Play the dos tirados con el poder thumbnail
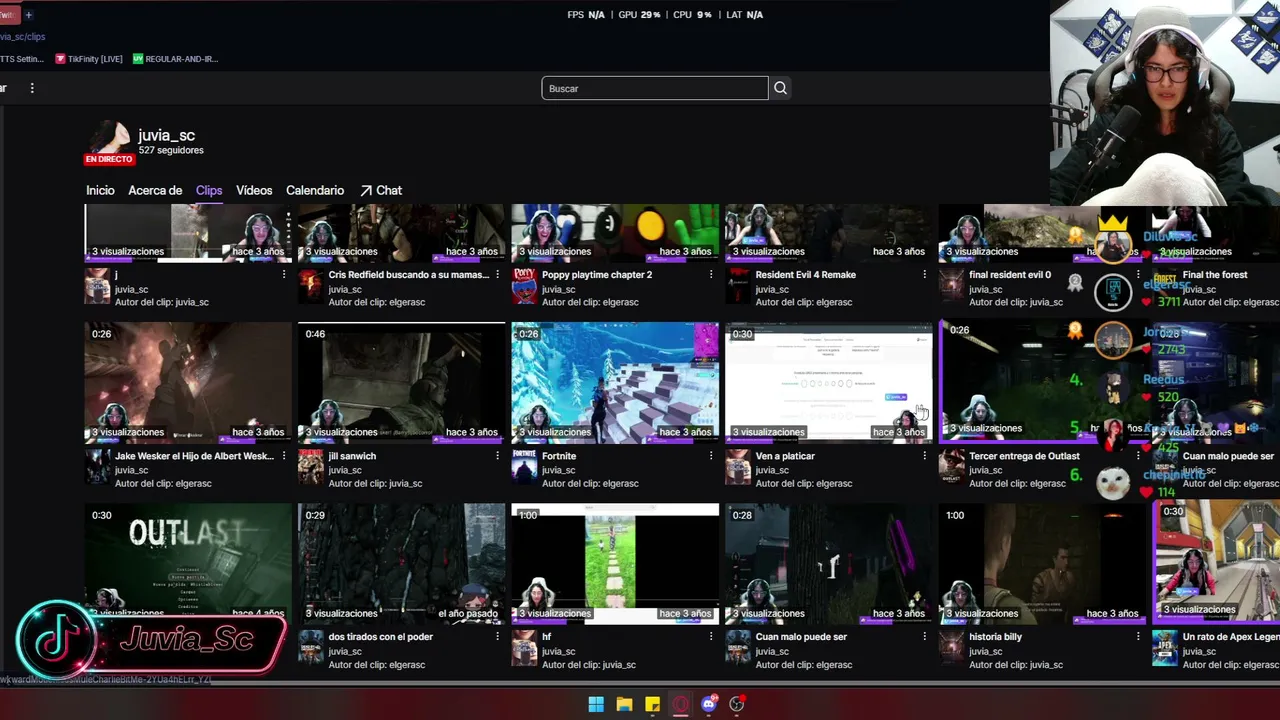The width and height of the screenshot is (1280, 720). 402,563
